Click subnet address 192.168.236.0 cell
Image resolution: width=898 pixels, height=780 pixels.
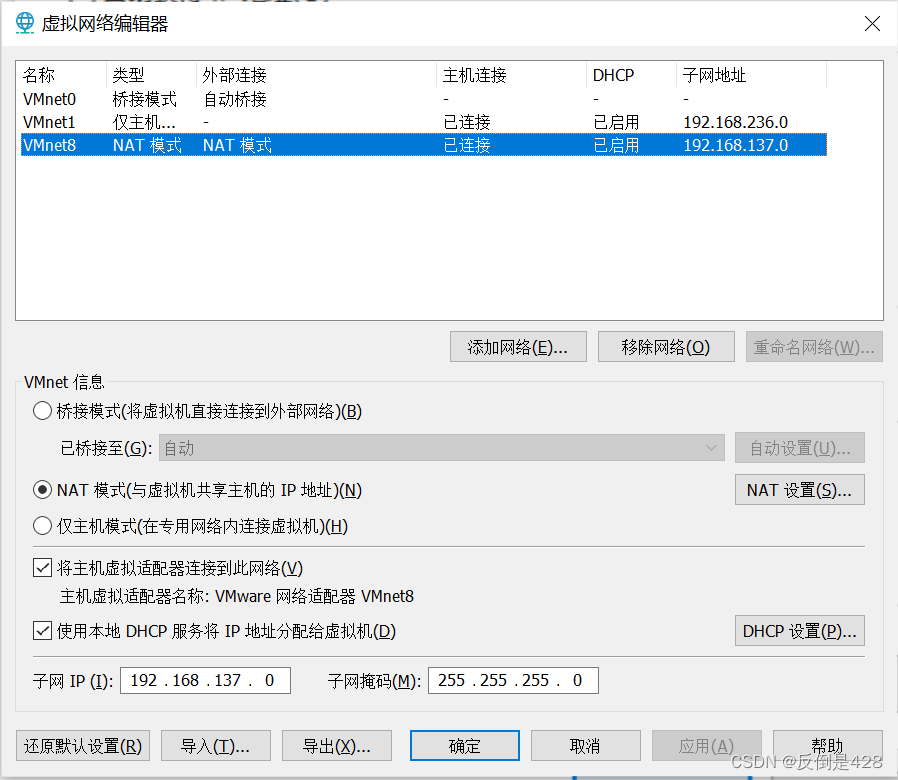[x=735, y=122]
